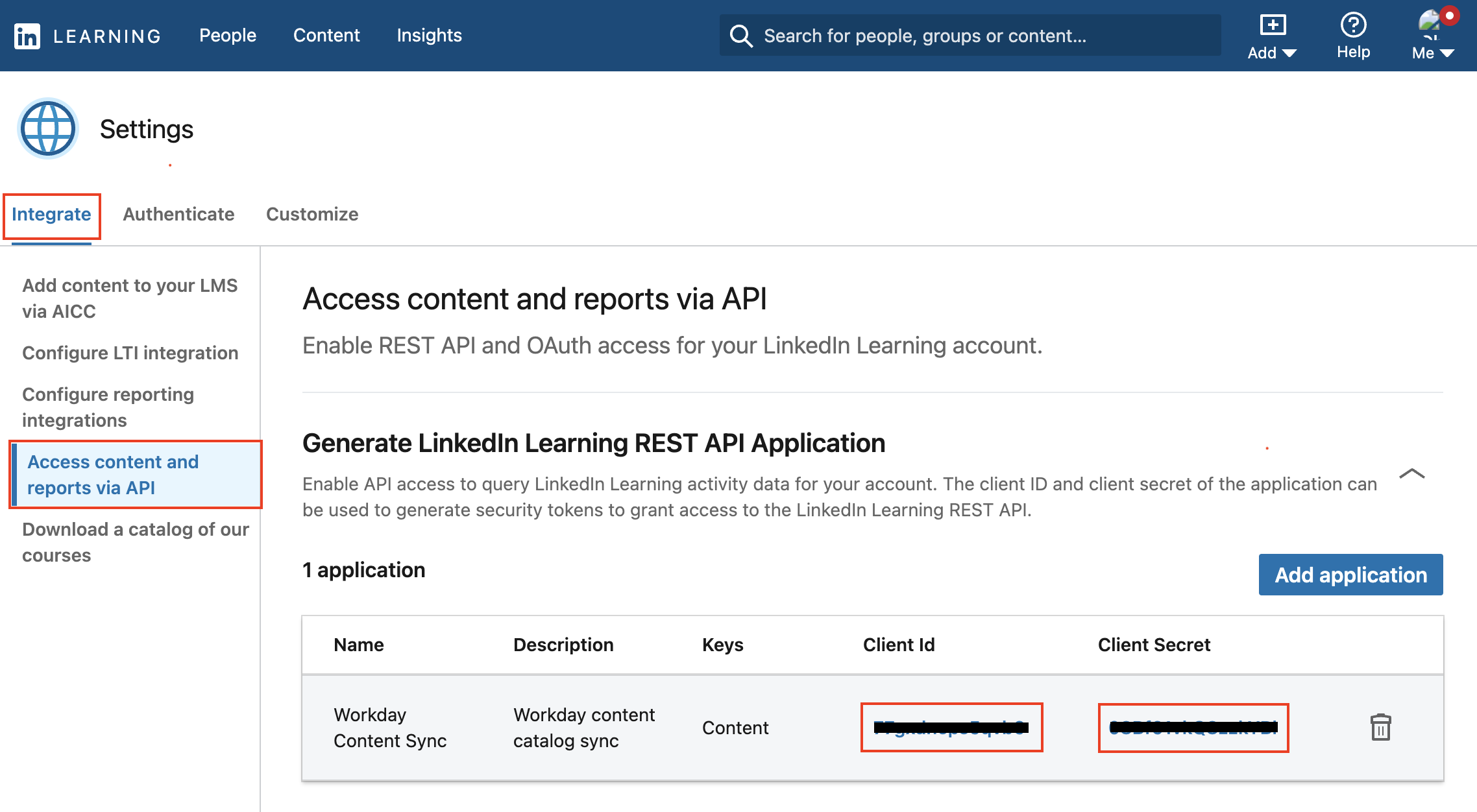This screenshot has width=1477, height=812.
Task: Delete the Workday Content Sync application
Action: [1380, 728]
